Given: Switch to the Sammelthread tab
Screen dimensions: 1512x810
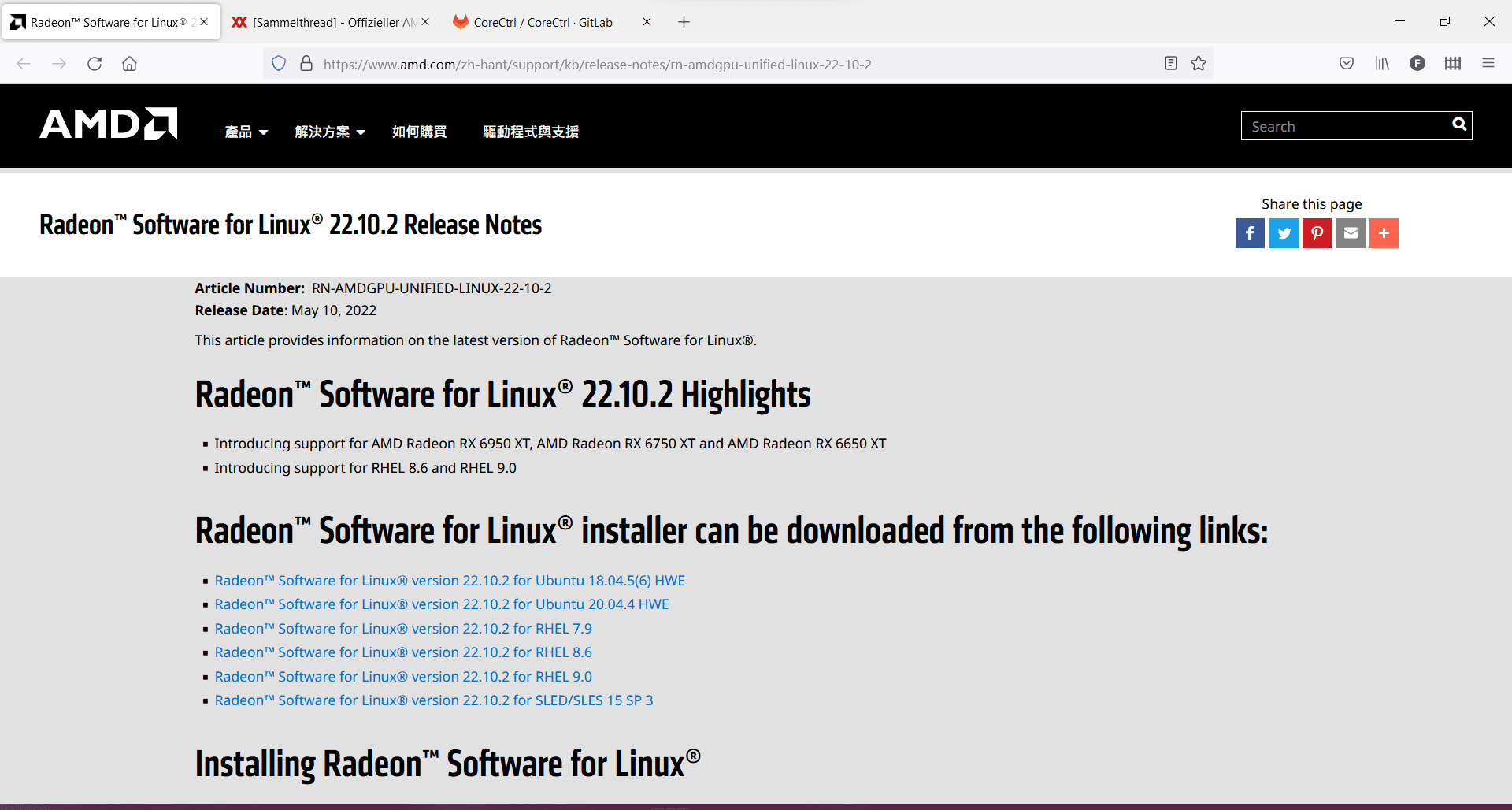Looking at the screenshot, I should pyautogui.click(x=331, y=22).
